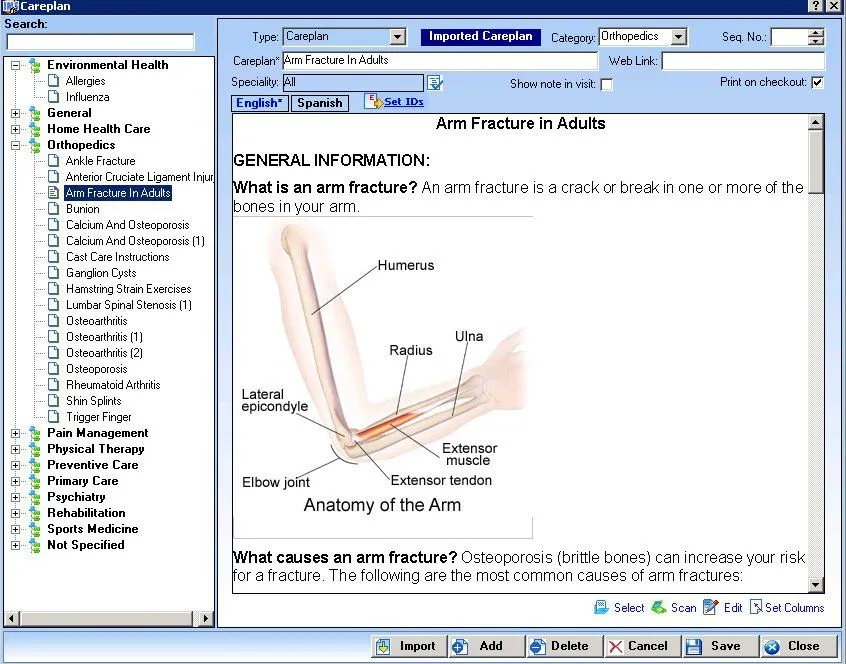Click the help question mark in the title bar
This screenshot has height=664, width=846.
[817, 6]
